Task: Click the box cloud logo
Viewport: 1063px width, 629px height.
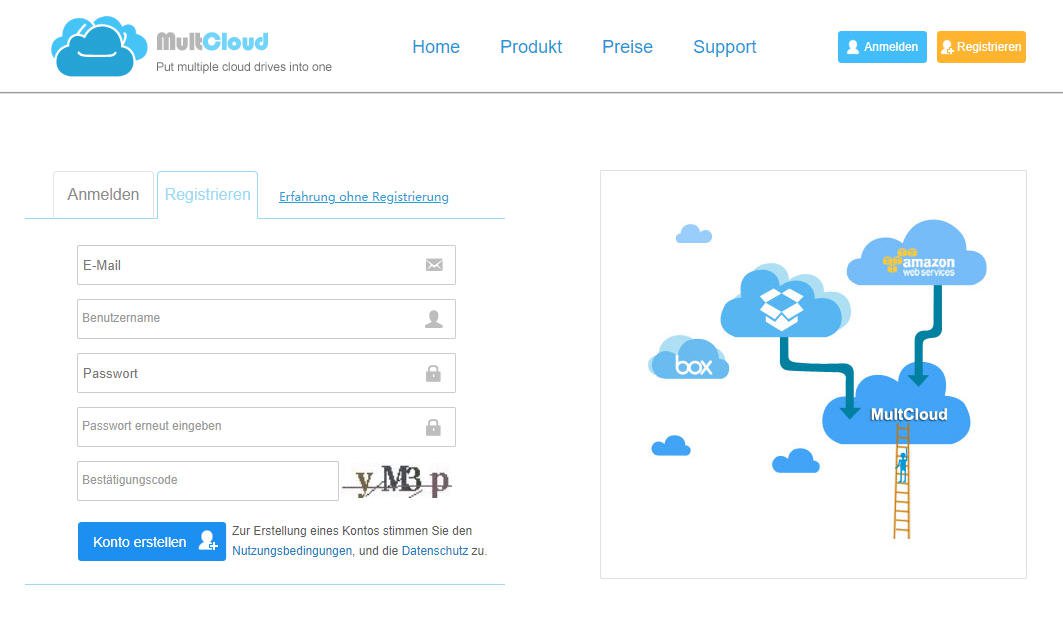Action: click(689, 358)
